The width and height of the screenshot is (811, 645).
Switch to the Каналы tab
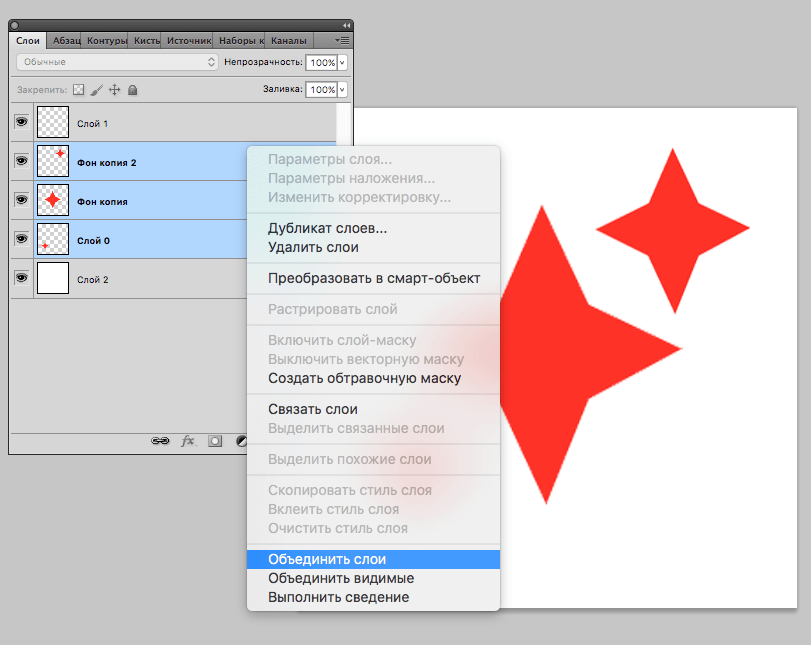tap(290, 41)
